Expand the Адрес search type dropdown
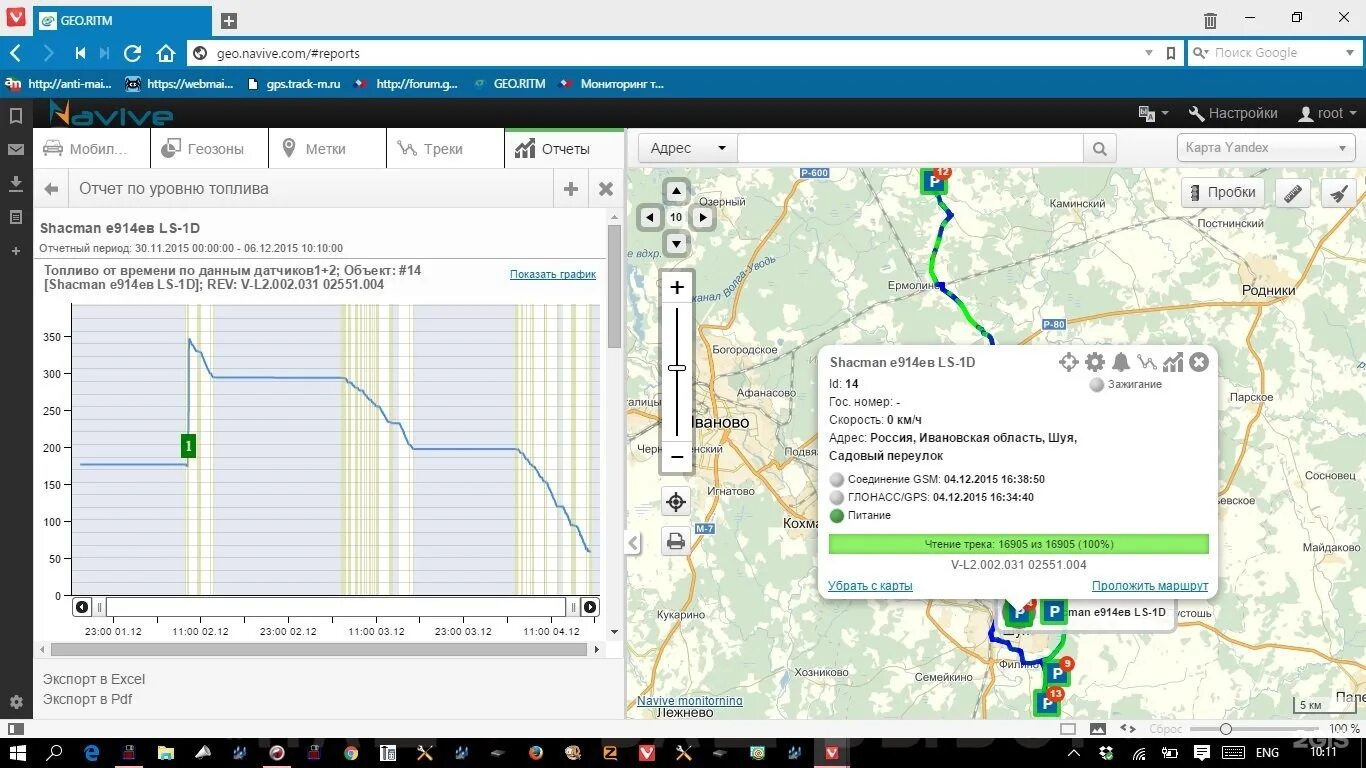1366x768 pixels. tap(688, 149)
